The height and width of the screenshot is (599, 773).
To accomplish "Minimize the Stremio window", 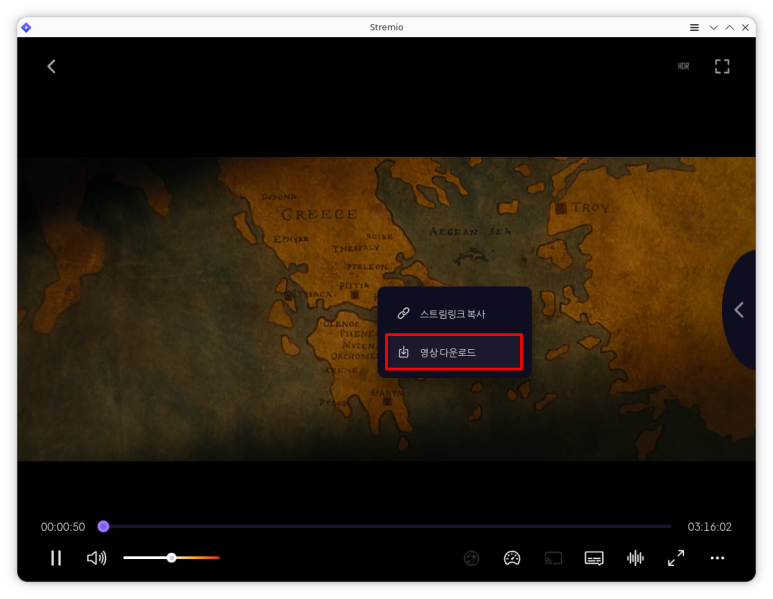I will (x=713, y=28).
